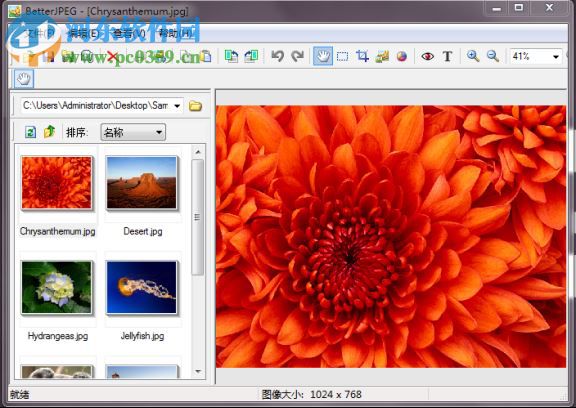This screenshot has width=576, height=408.
Task: Click the zoom out magnifier
Action: [x=493, y=56]
